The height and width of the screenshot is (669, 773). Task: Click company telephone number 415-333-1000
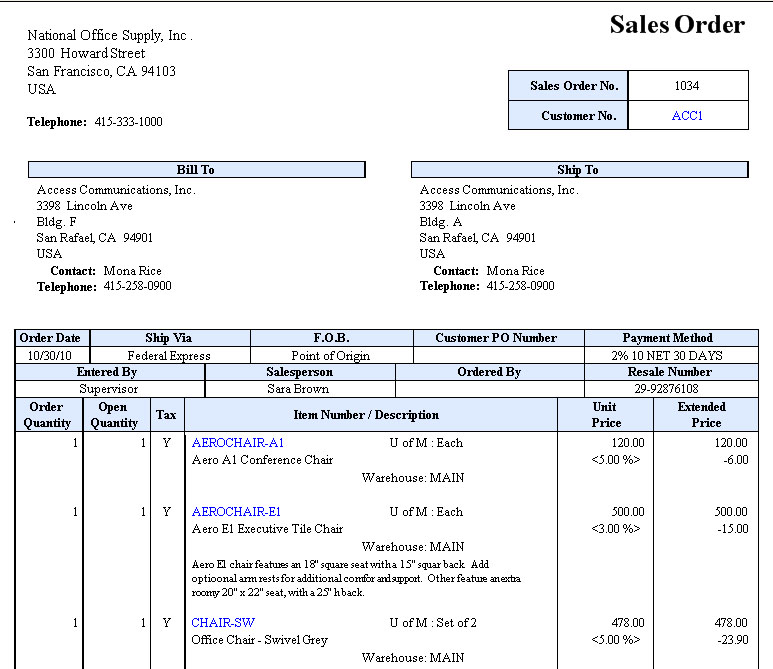pyautogui.click(x=128, y=122)
